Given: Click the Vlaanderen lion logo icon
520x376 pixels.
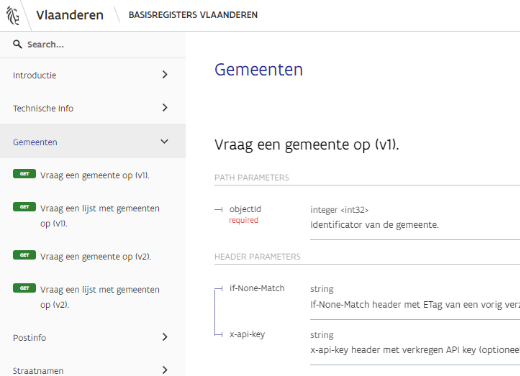Looking at the screenshot, I should coord(13,15).
